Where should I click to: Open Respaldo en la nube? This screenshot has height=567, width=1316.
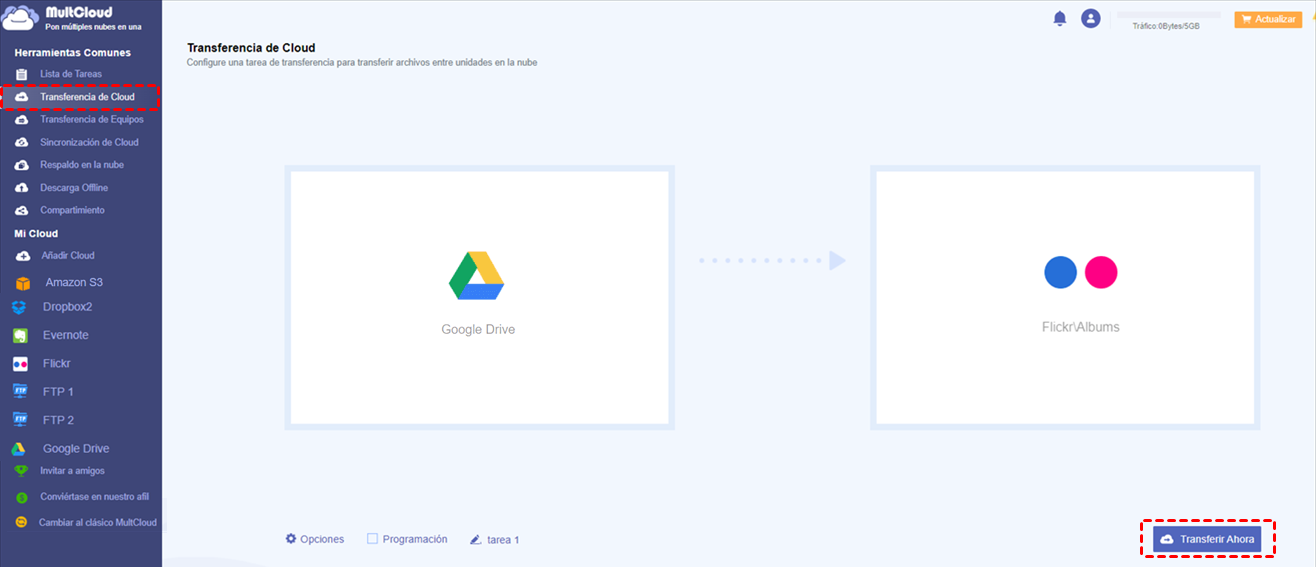tap(80, 164)
